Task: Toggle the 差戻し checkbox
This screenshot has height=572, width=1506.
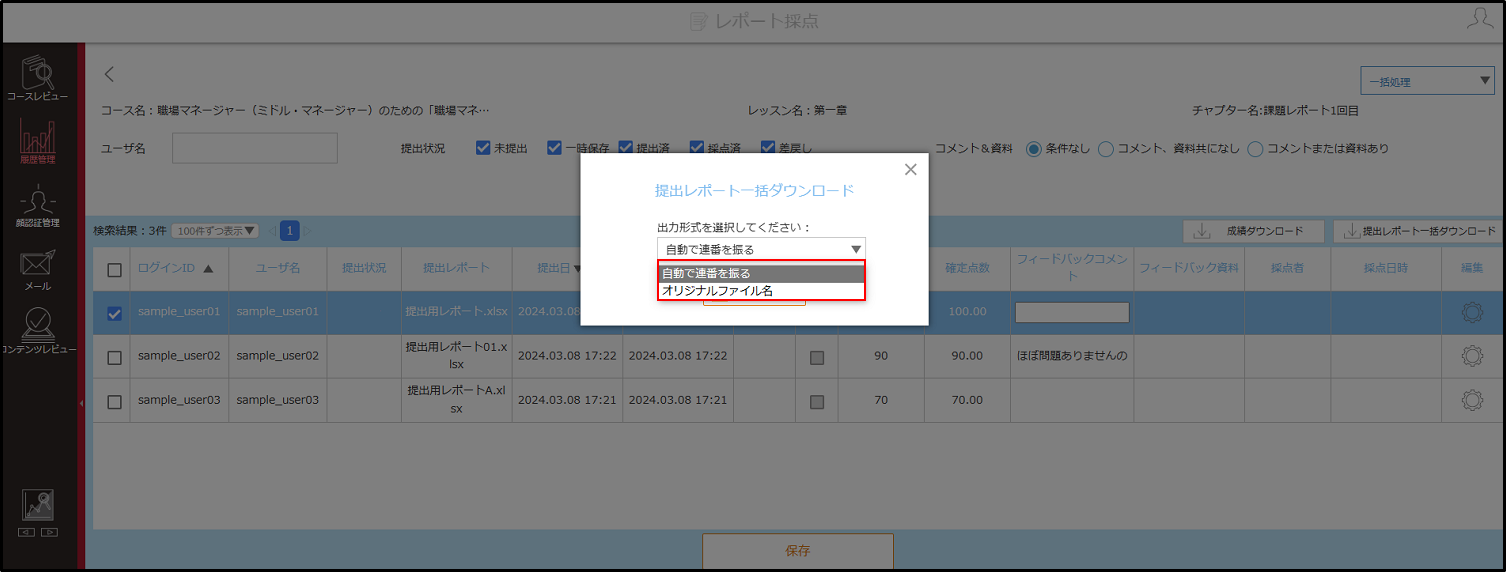Action: coord(768,148)
